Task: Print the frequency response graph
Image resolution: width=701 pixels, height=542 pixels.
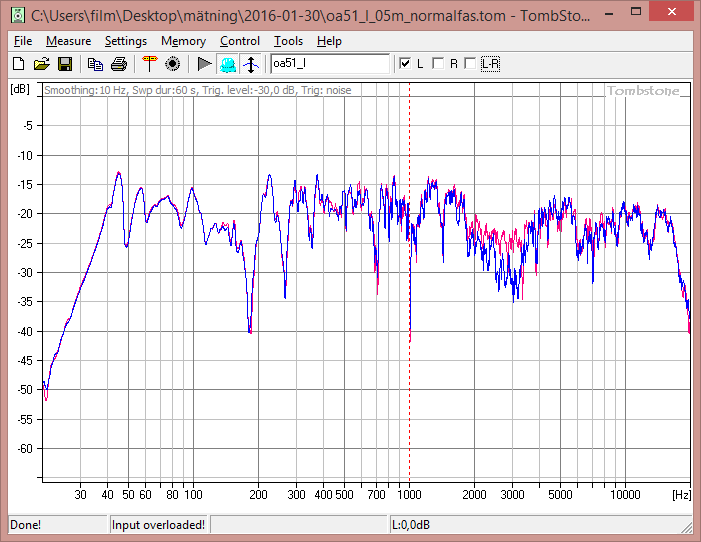Action: [118, 64]
